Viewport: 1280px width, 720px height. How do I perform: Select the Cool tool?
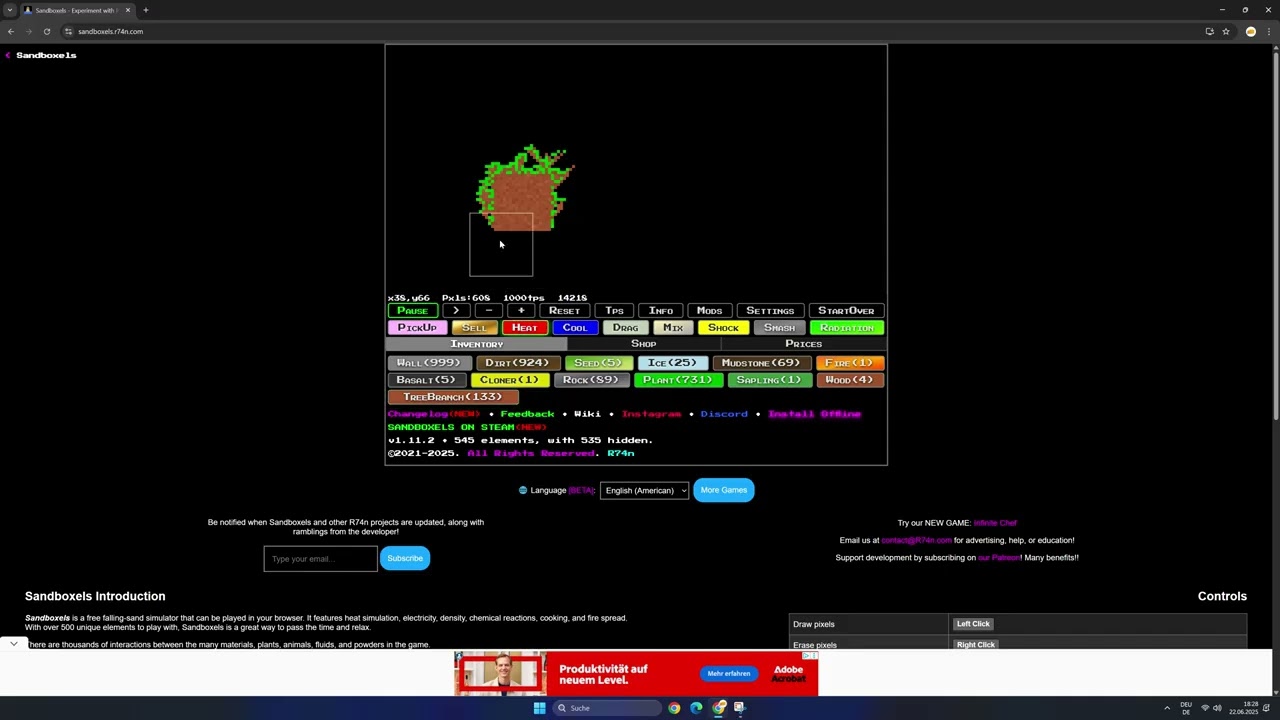(x=575, y=328)
